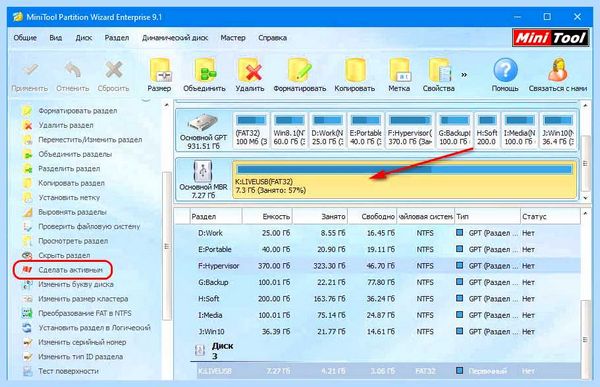The height and width of the screenshot is (387, 600).
Task: Select the D:Work row in partition table
Action: pyautogui.click(x=377, y=233)
